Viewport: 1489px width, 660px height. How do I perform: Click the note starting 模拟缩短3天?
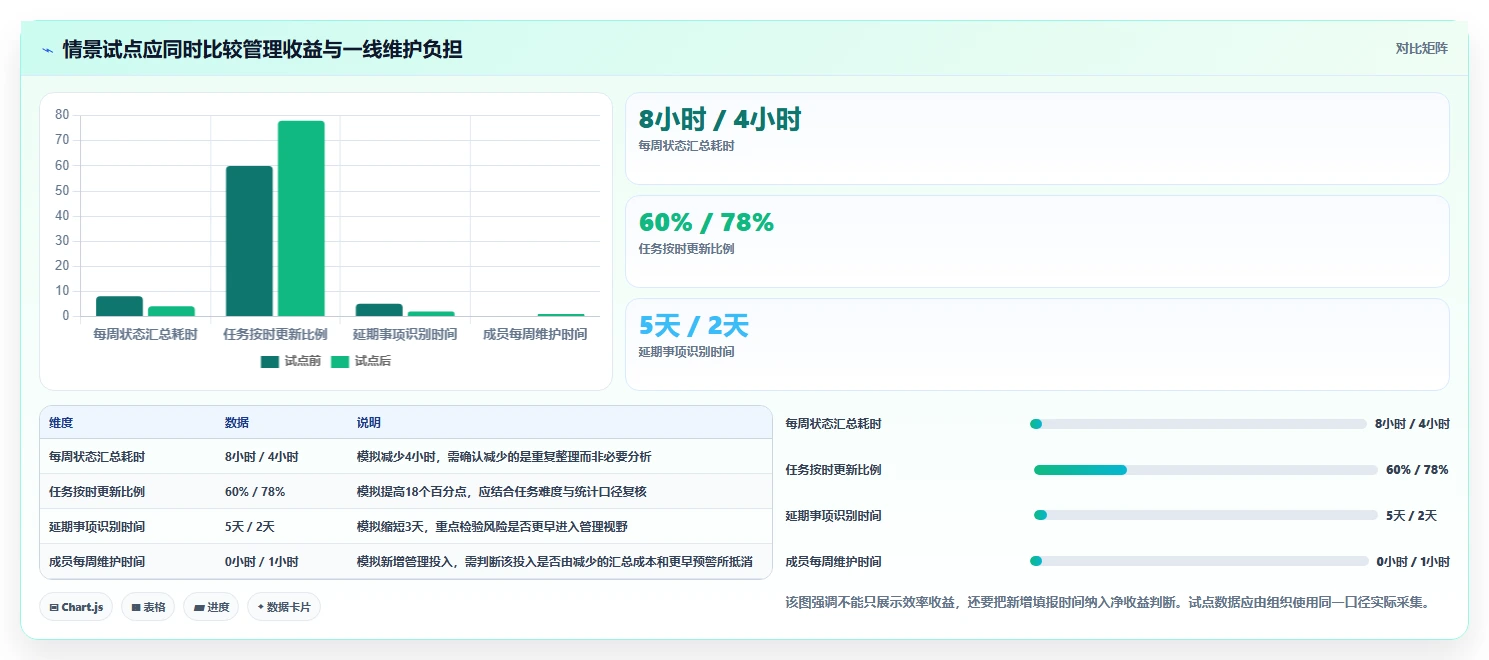point(493,527)
